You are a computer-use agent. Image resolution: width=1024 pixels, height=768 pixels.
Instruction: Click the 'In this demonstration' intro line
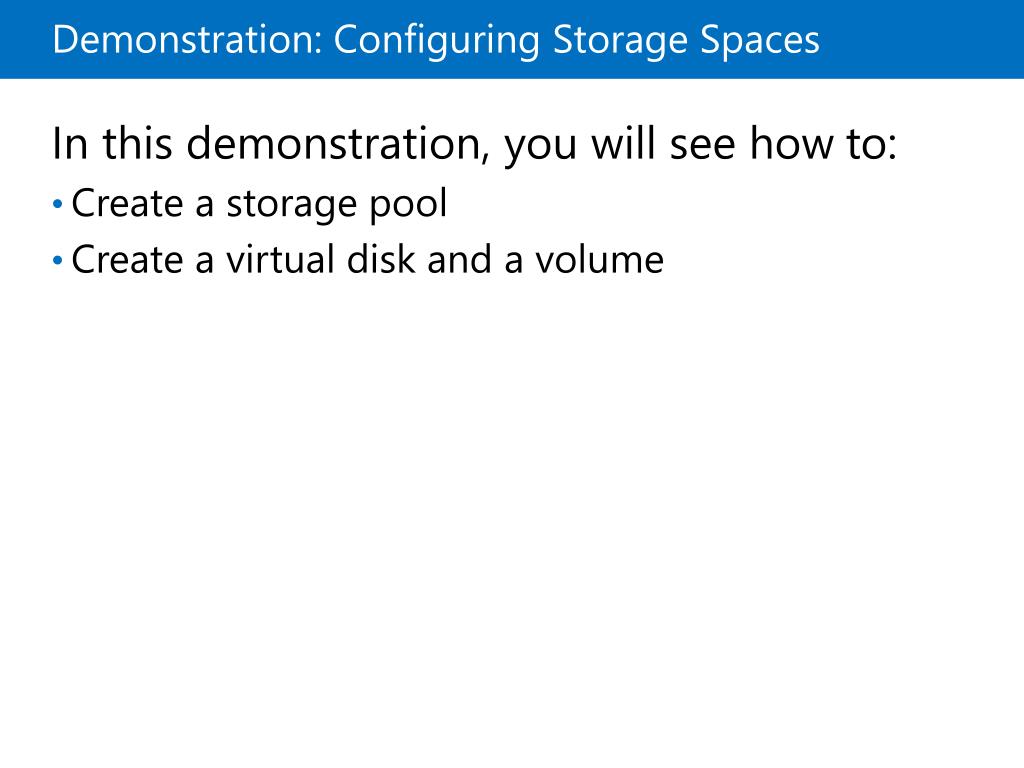(474, 145)
